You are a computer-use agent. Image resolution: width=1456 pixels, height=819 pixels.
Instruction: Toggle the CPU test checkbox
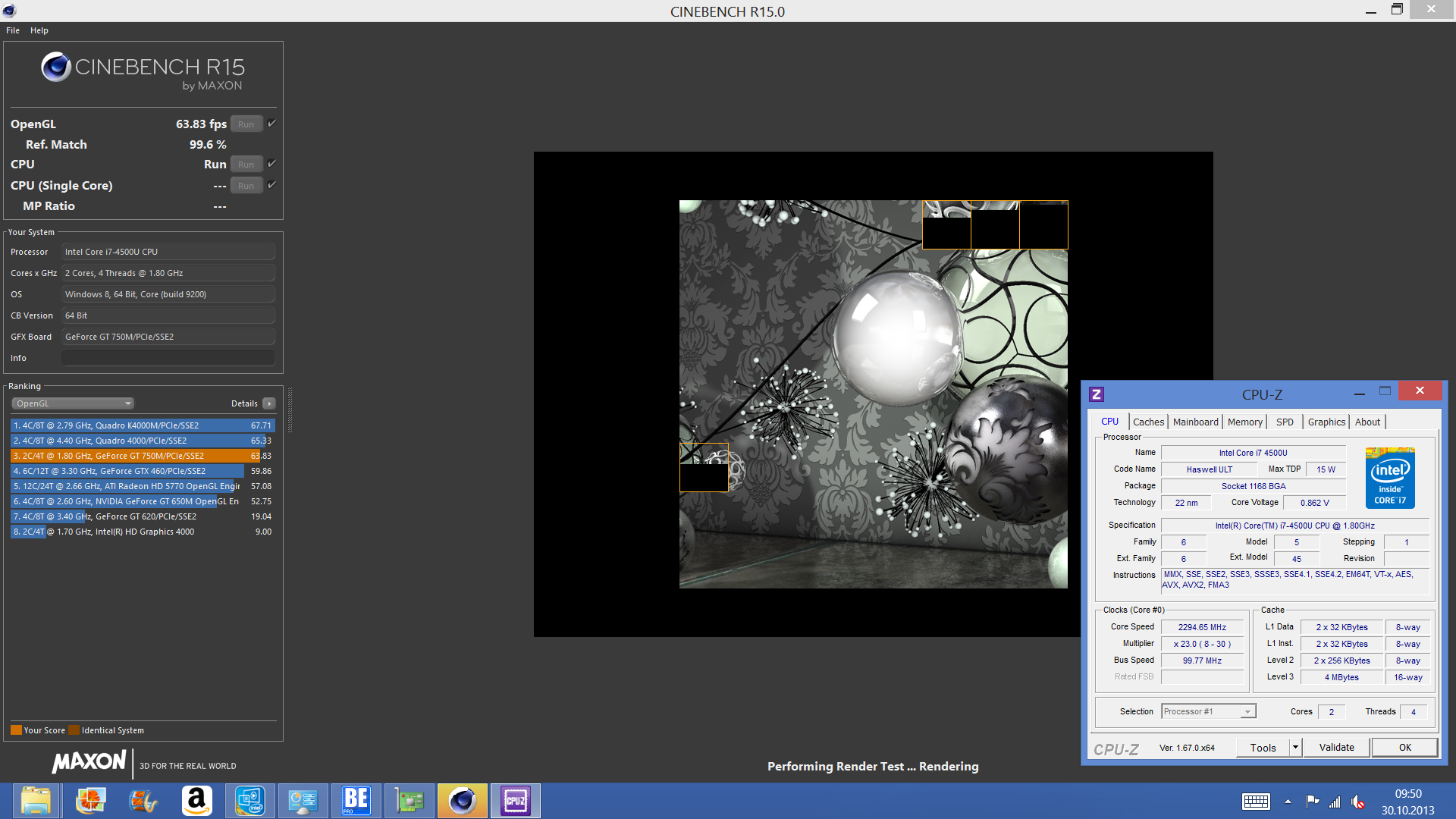click(271, 164)
